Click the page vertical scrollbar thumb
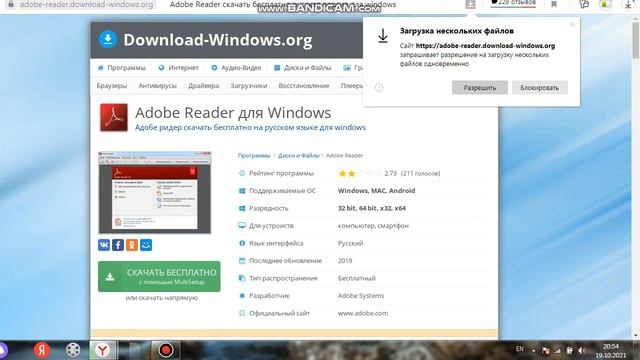This screenshot has width=640, height=360. pos(636,41)
